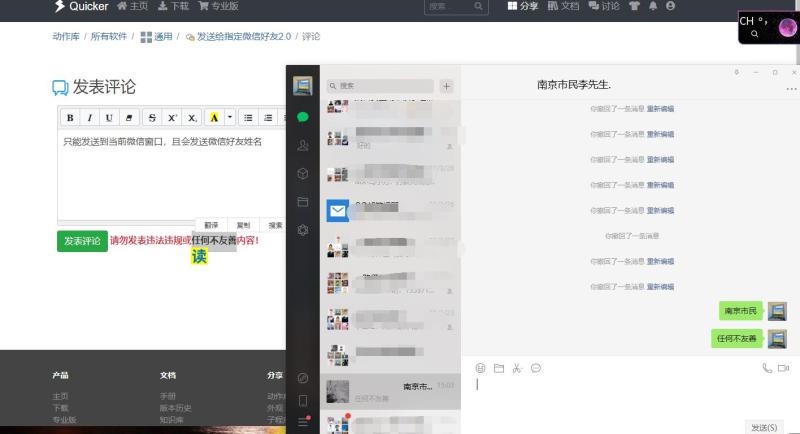The height and width of the screenshot is (434, 800).
Task: Start a voice call with the phone icon
Action: (x=767, y=368)
